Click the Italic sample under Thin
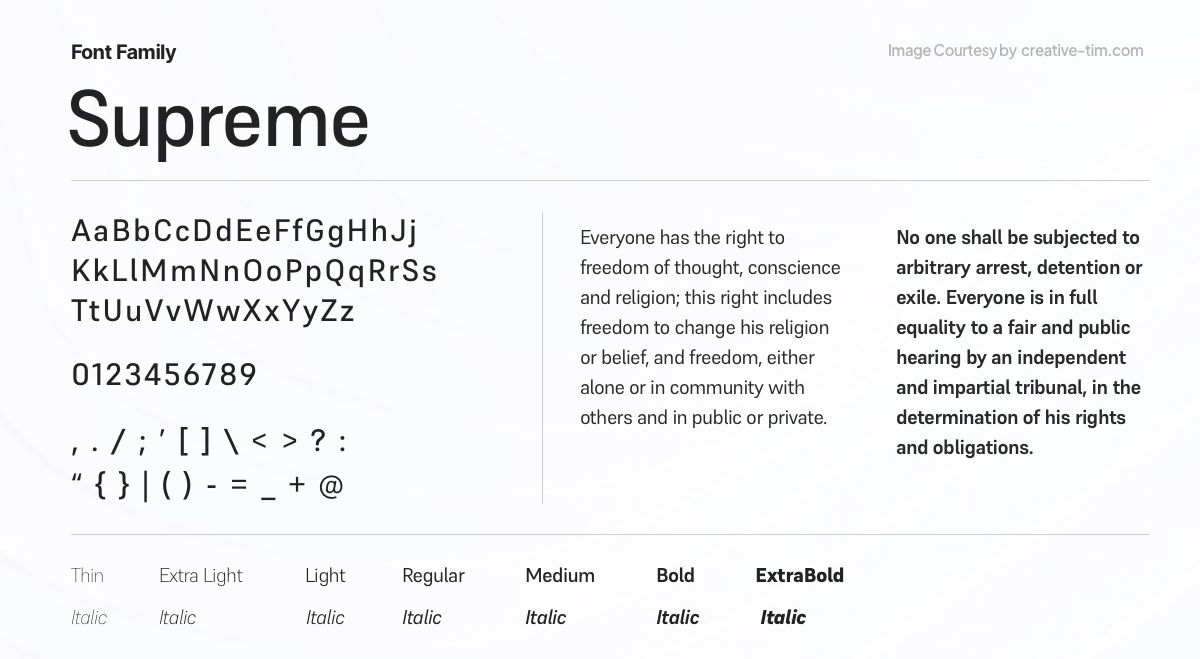 point(88,618)
